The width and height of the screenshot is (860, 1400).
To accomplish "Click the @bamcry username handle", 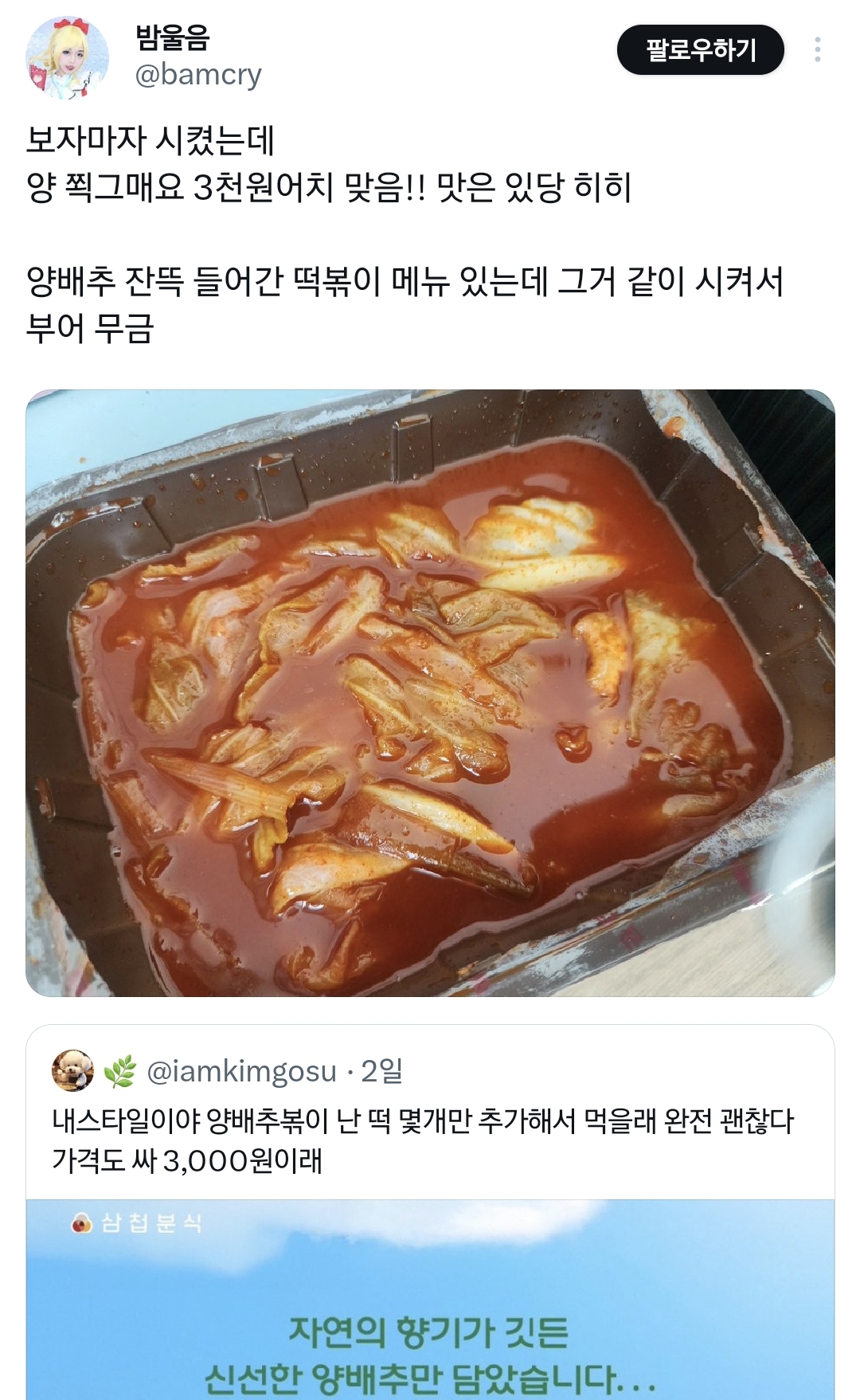I will 198,74.
